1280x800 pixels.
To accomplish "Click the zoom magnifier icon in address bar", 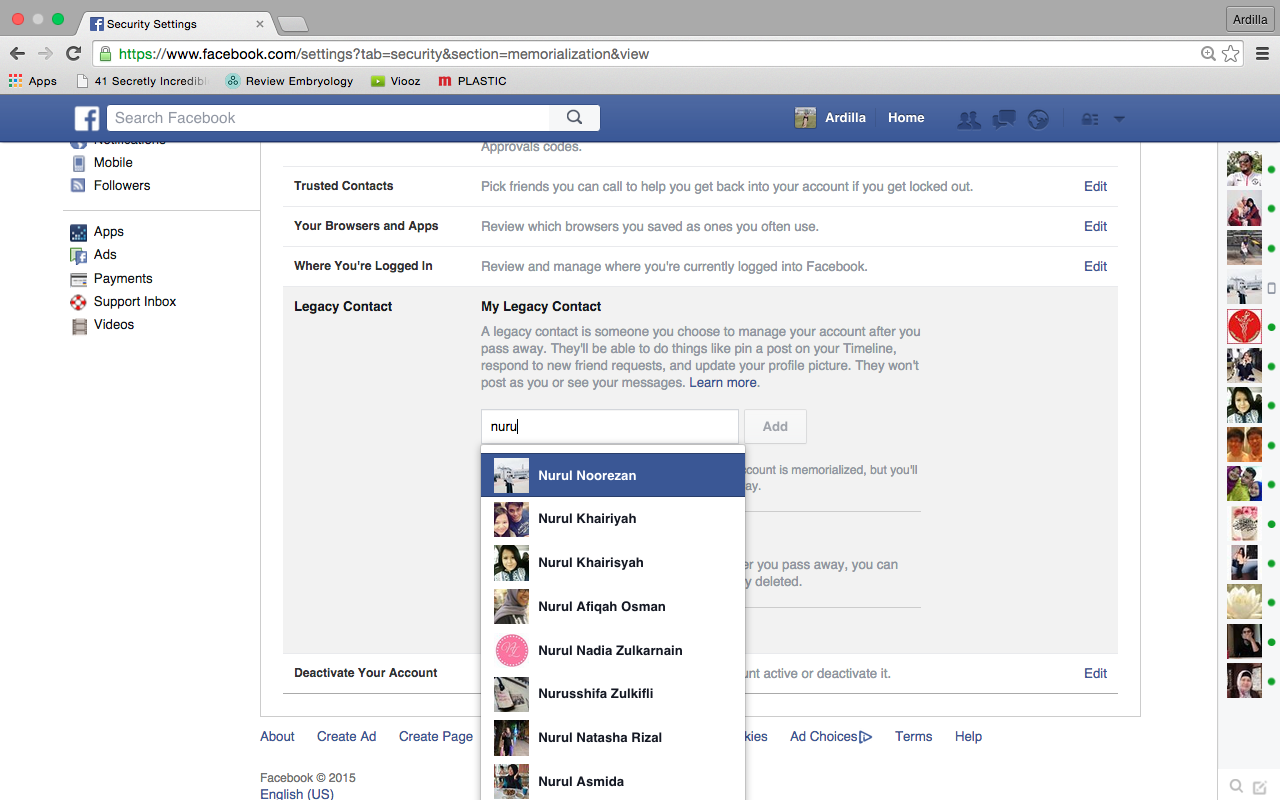I will click(1209, 54).
